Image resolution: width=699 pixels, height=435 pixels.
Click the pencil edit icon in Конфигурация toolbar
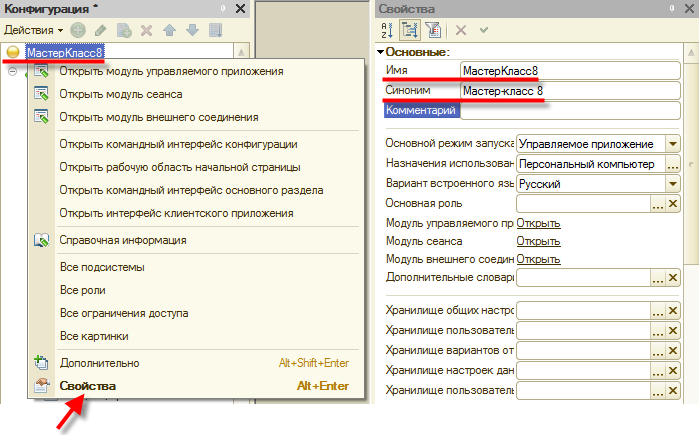[100, 31]
